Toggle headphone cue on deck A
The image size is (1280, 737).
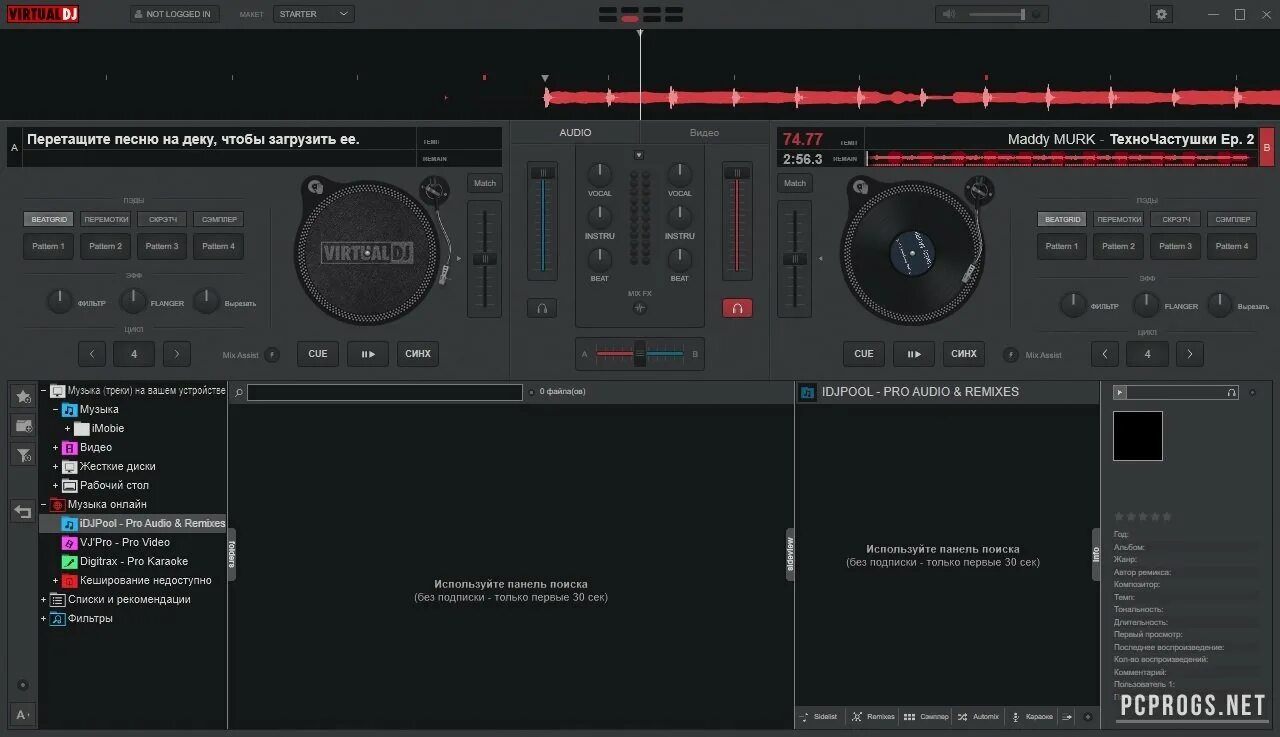click(541, 308)
